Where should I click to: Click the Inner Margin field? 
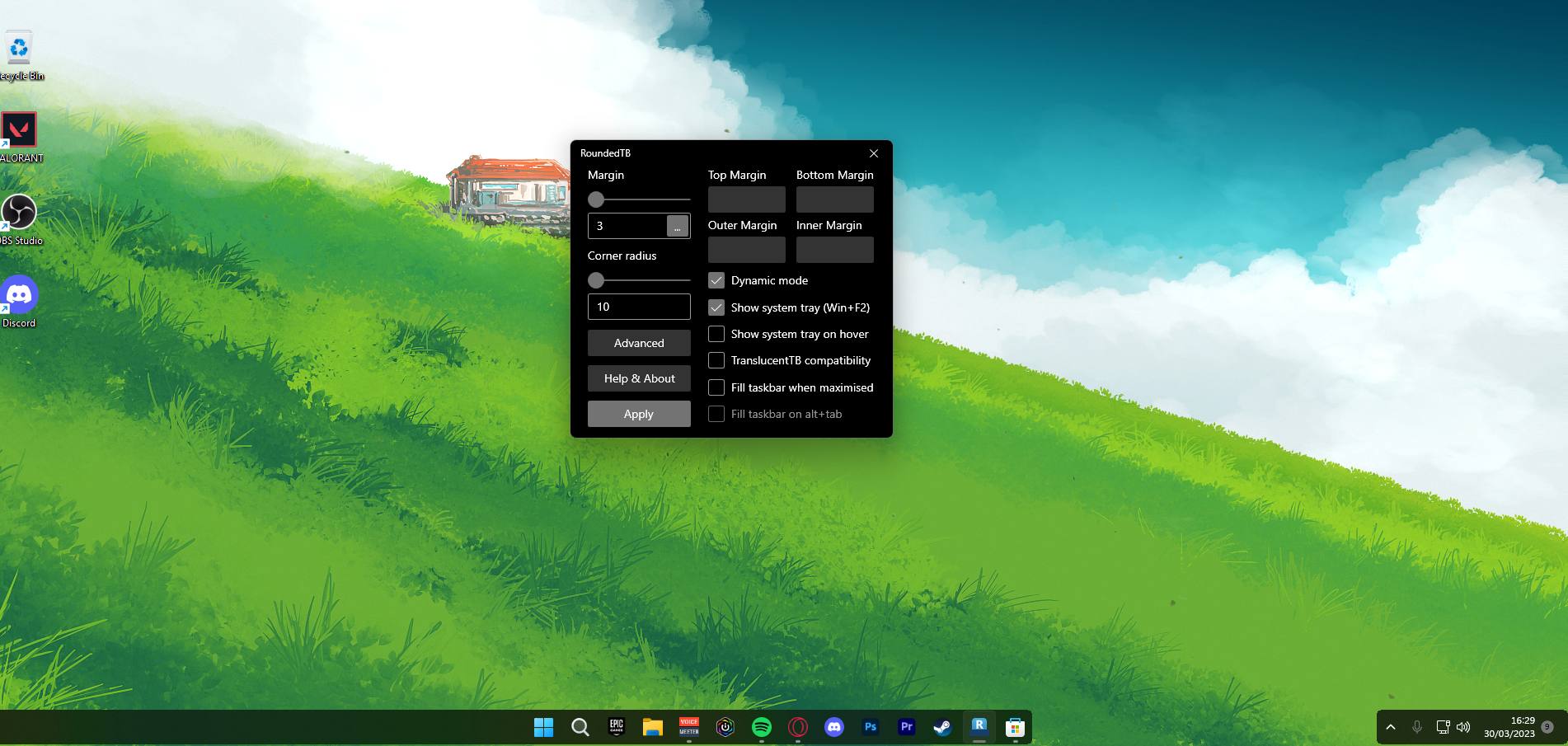pos(835,250)
